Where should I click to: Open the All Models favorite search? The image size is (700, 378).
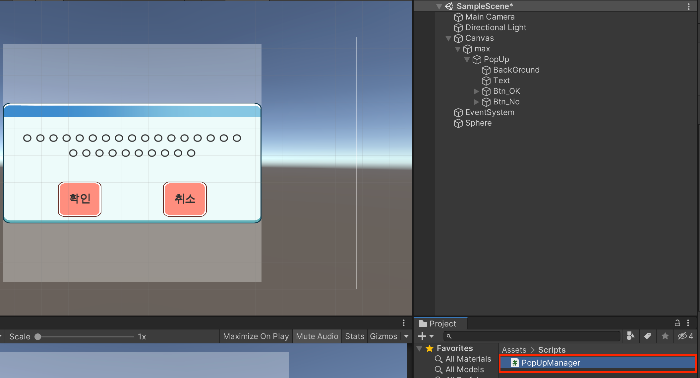pyautogui.click(x=464, y=370)
